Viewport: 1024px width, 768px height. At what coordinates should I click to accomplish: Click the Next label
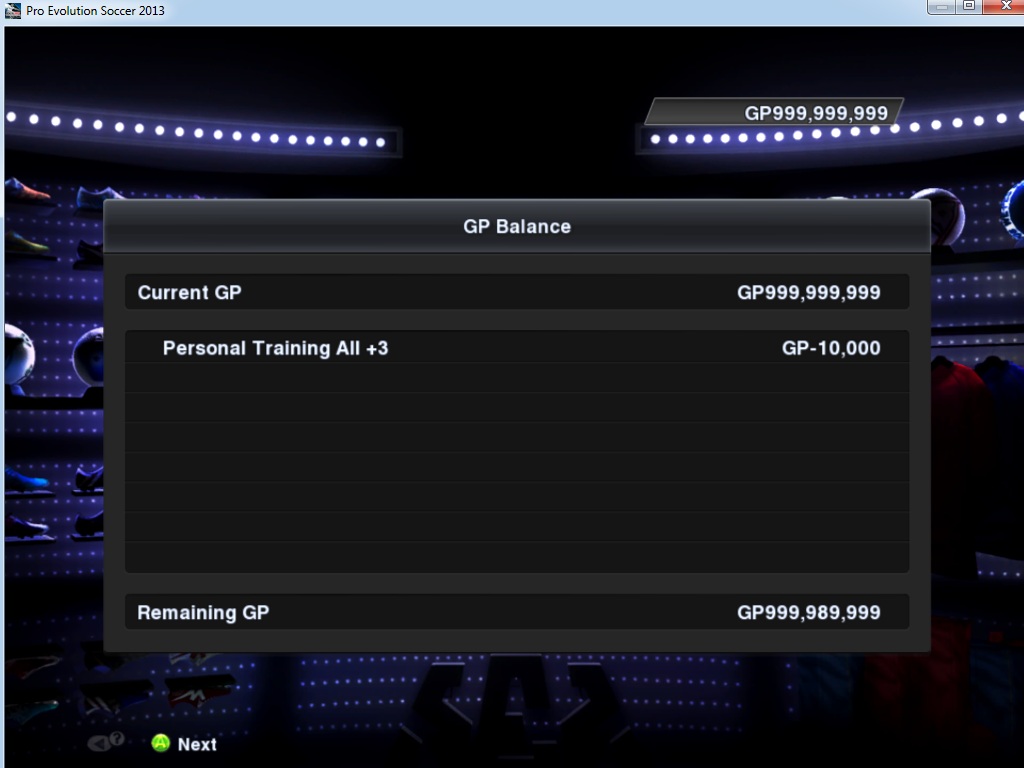197,744
